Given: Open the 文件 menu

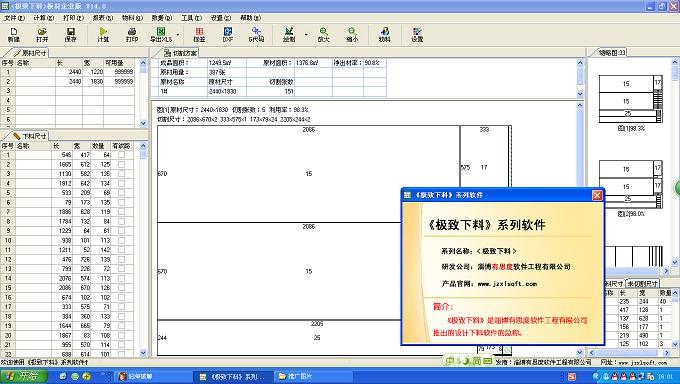Looking at the screenshot, I should [x=14, y=18].
